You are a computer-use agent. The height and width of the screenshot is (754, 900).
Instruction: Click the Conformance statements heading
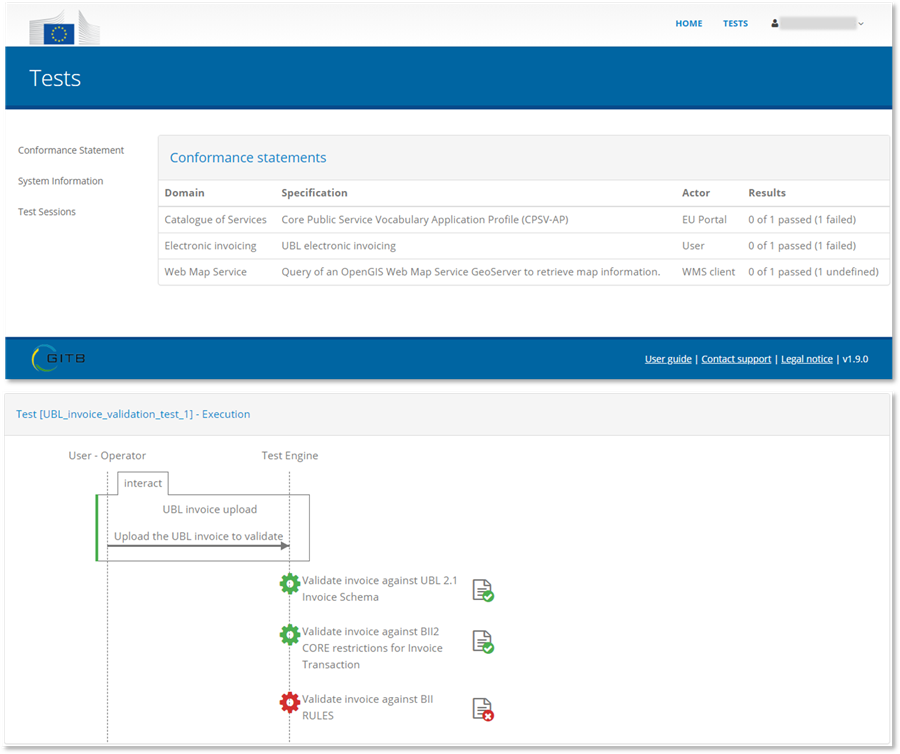[248, 158]
